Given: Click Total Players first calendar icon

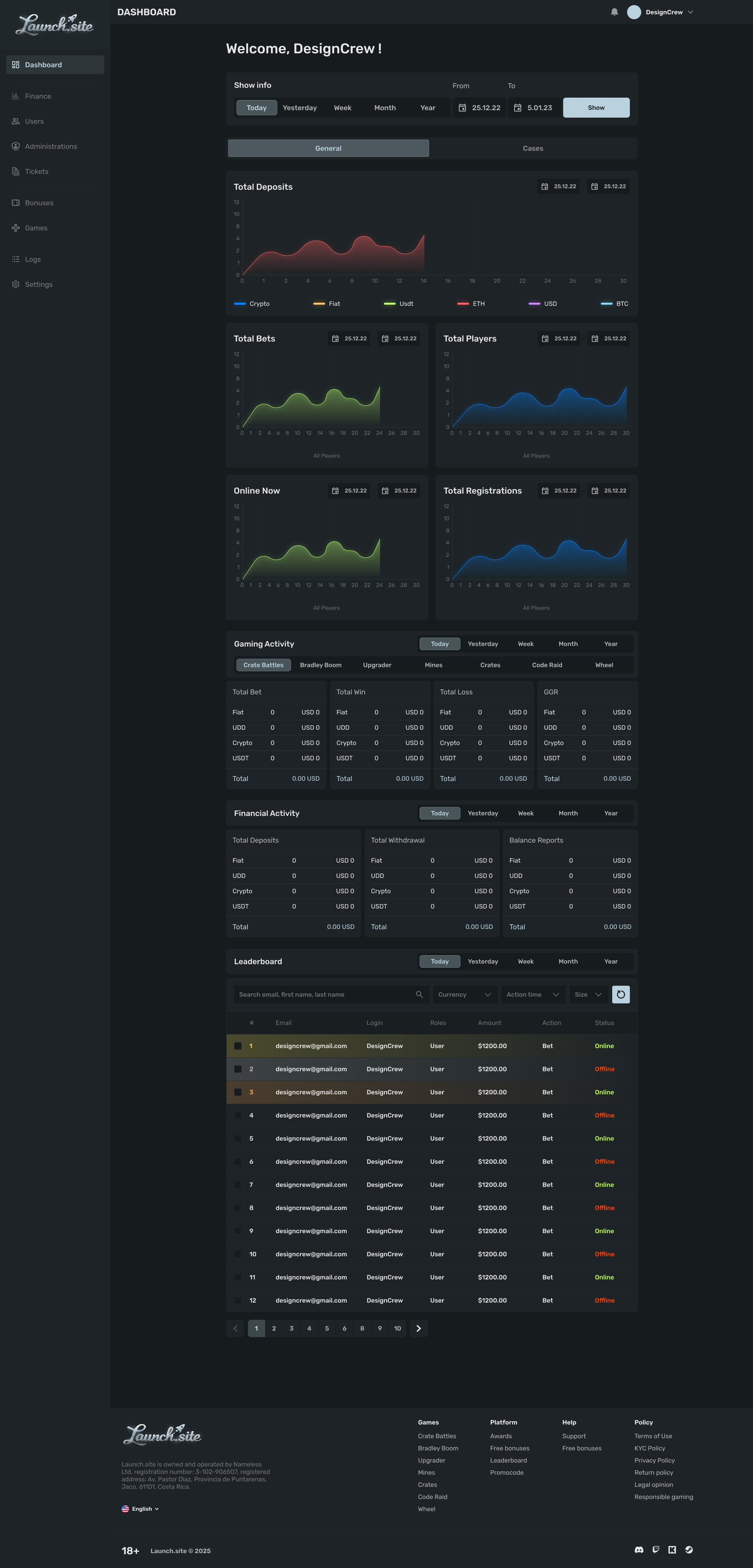Looking at the screenshot, I should pyautogui.click(x=546, y=338).
